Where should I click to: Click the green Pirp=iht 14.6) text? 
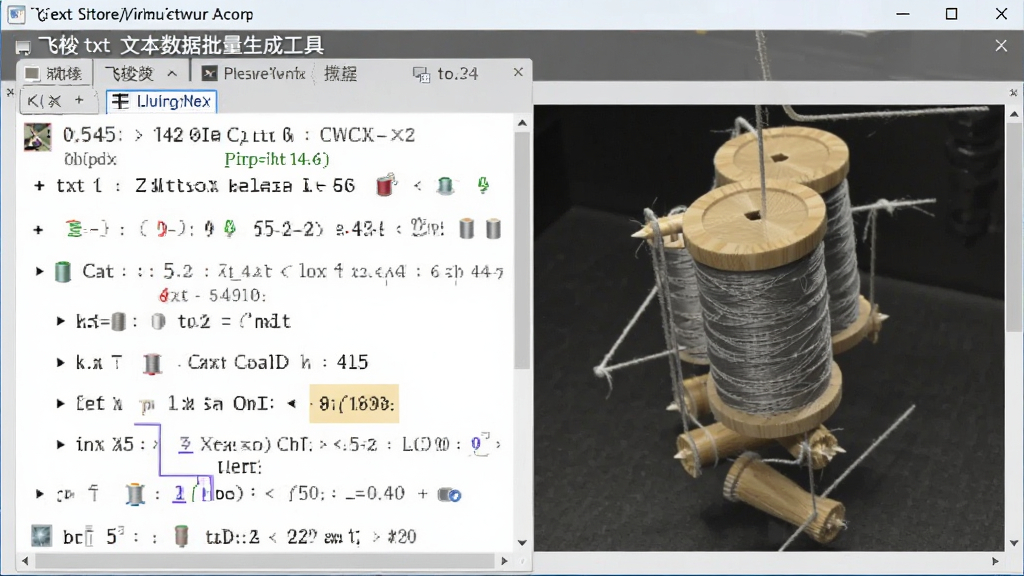point(277,159)
